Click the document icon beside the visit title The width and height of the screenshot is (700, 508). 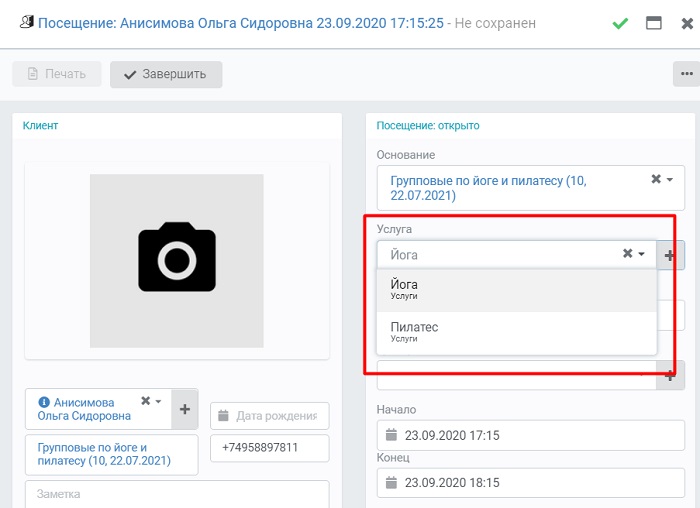[x=27, y=21]
